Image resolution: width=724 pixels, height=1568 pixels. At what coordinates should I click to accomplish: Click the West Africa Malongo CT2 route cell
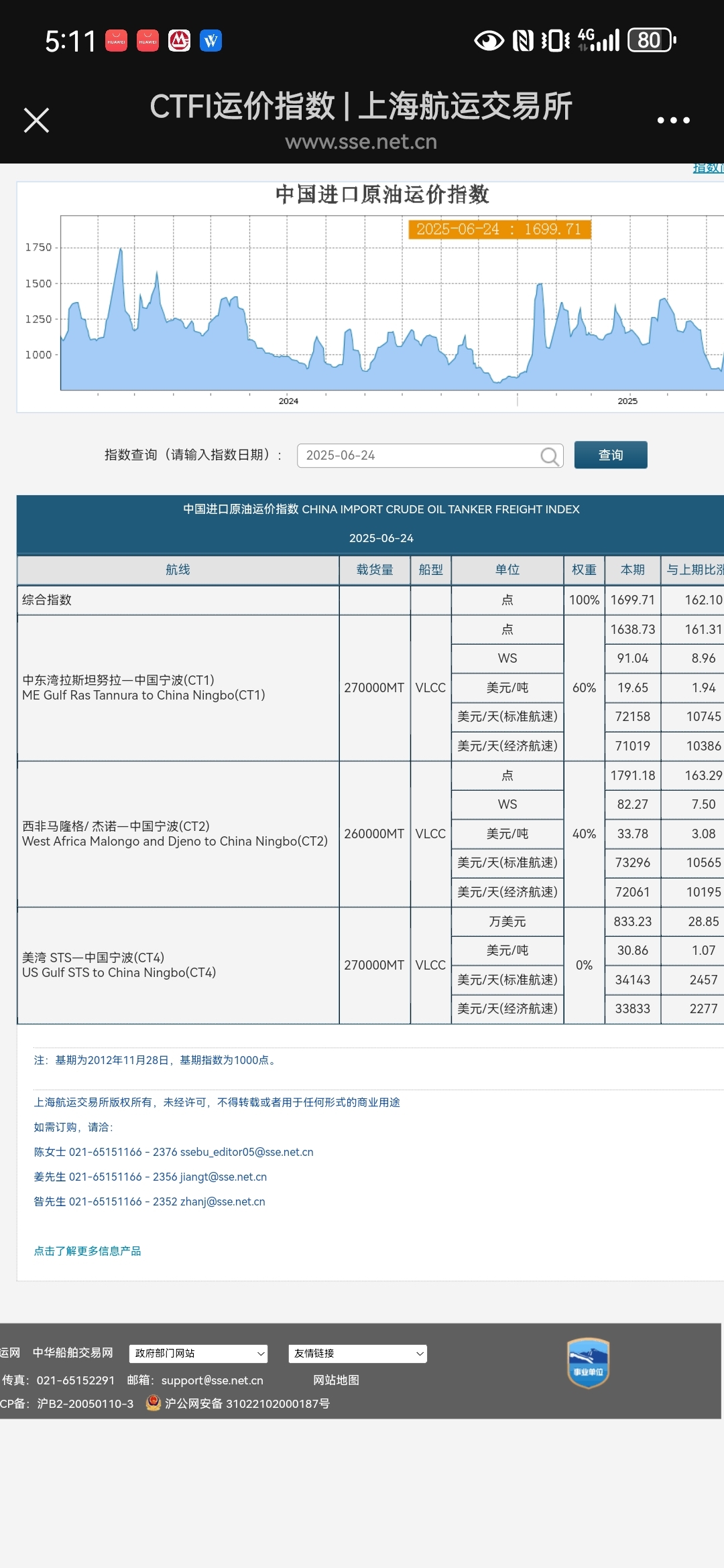click(x=178, y=834)
